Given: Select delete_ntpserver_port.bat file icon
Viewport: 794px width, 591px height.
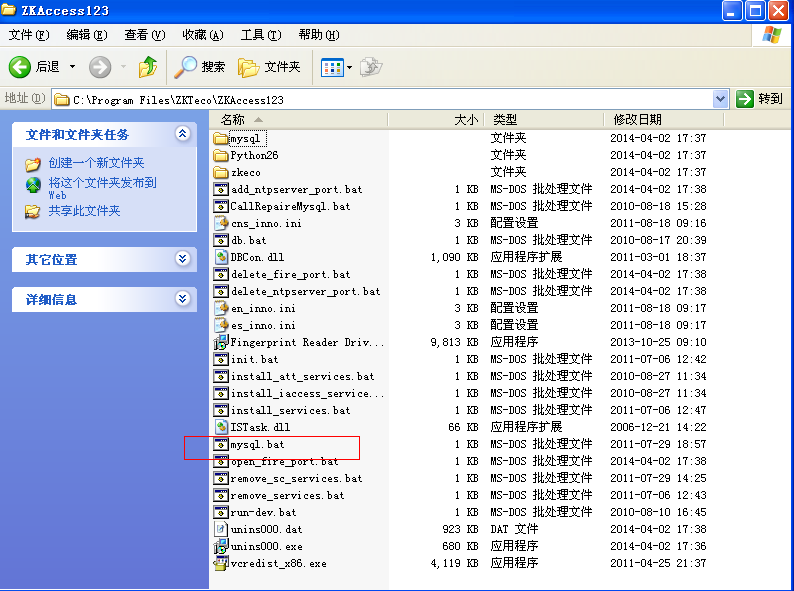Looking at the screenshot, I should tap(221, 291).
